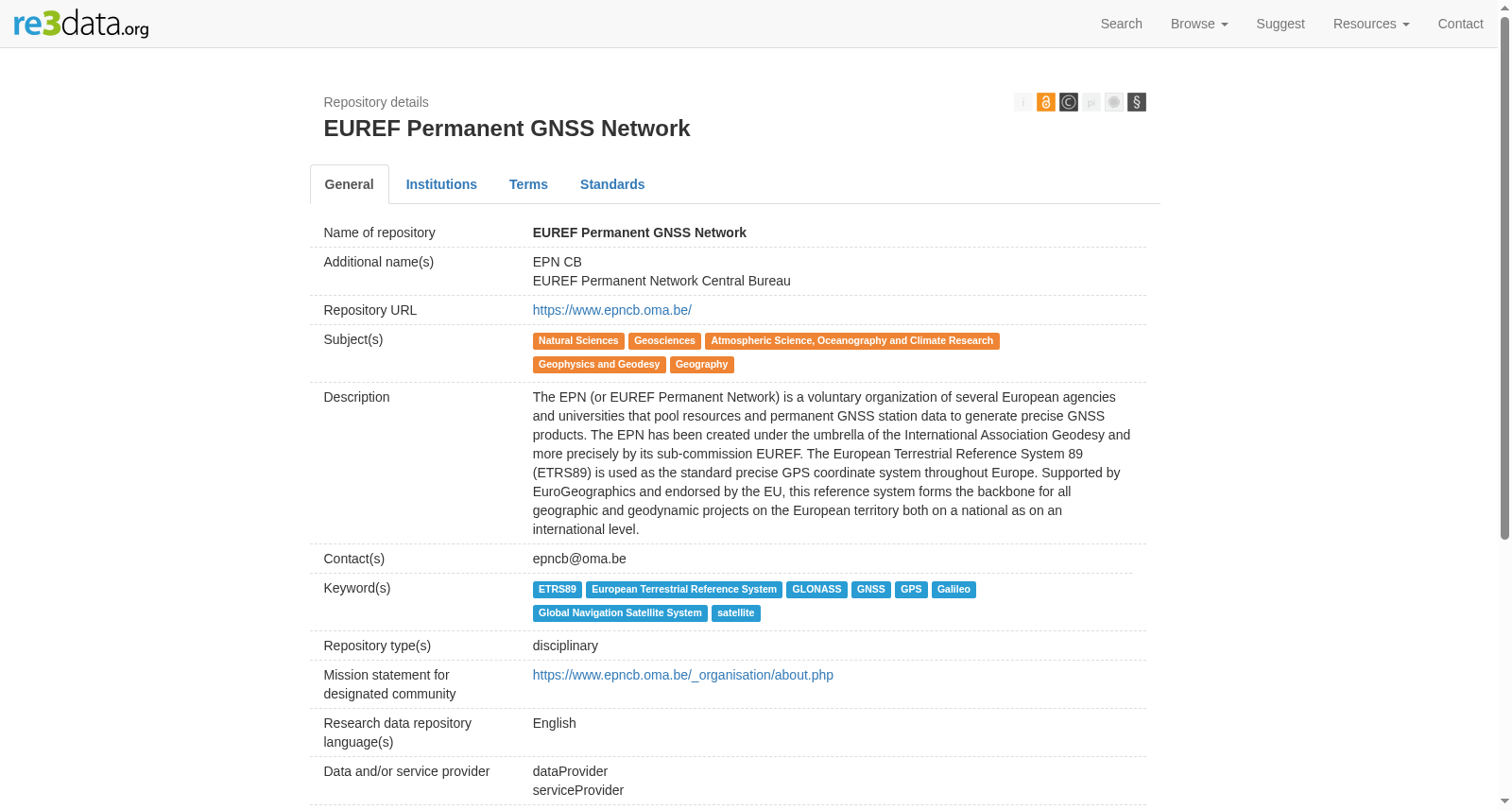Open the Contact page in navbar
Screen dimensions: 1512x810
click(1460, 24)
